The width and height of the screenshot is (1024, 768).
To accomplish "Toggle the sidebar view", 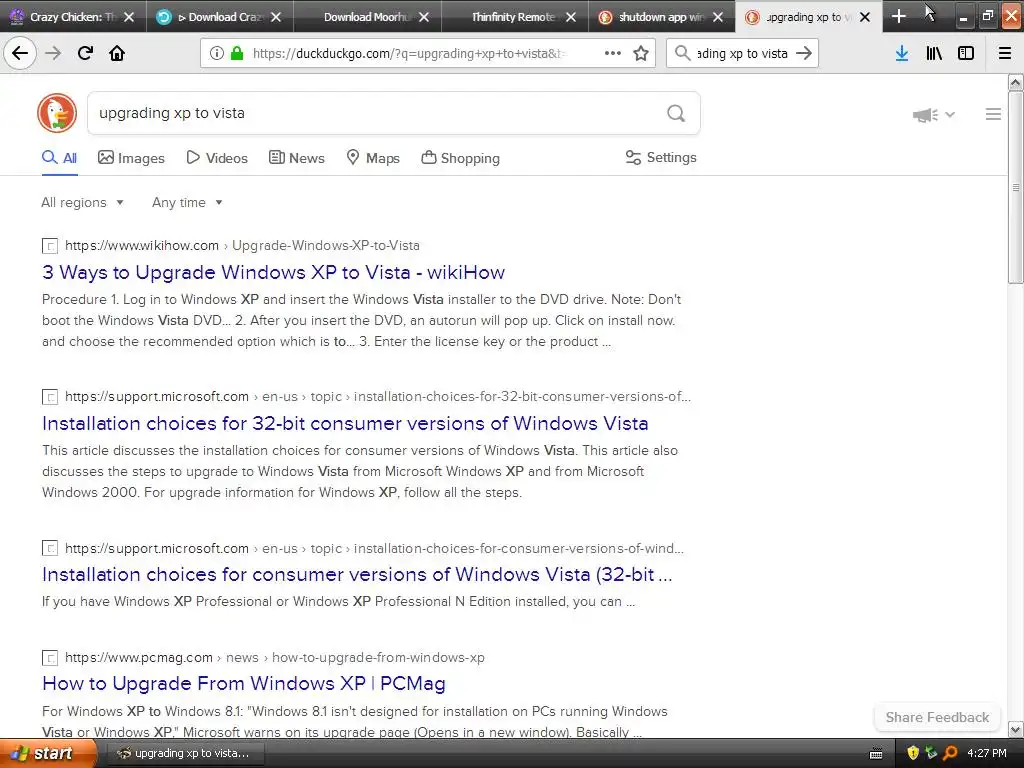I will [x=966, y=54].
